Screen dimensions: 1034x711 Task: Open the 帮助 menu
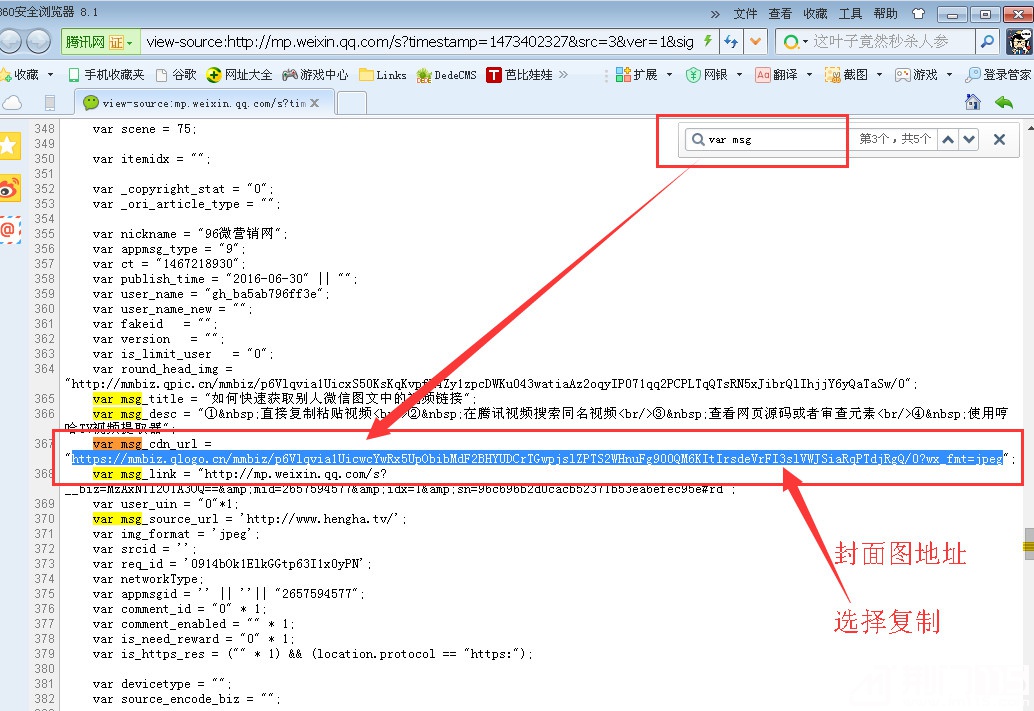pyautogui.click(x=886, y=14)
